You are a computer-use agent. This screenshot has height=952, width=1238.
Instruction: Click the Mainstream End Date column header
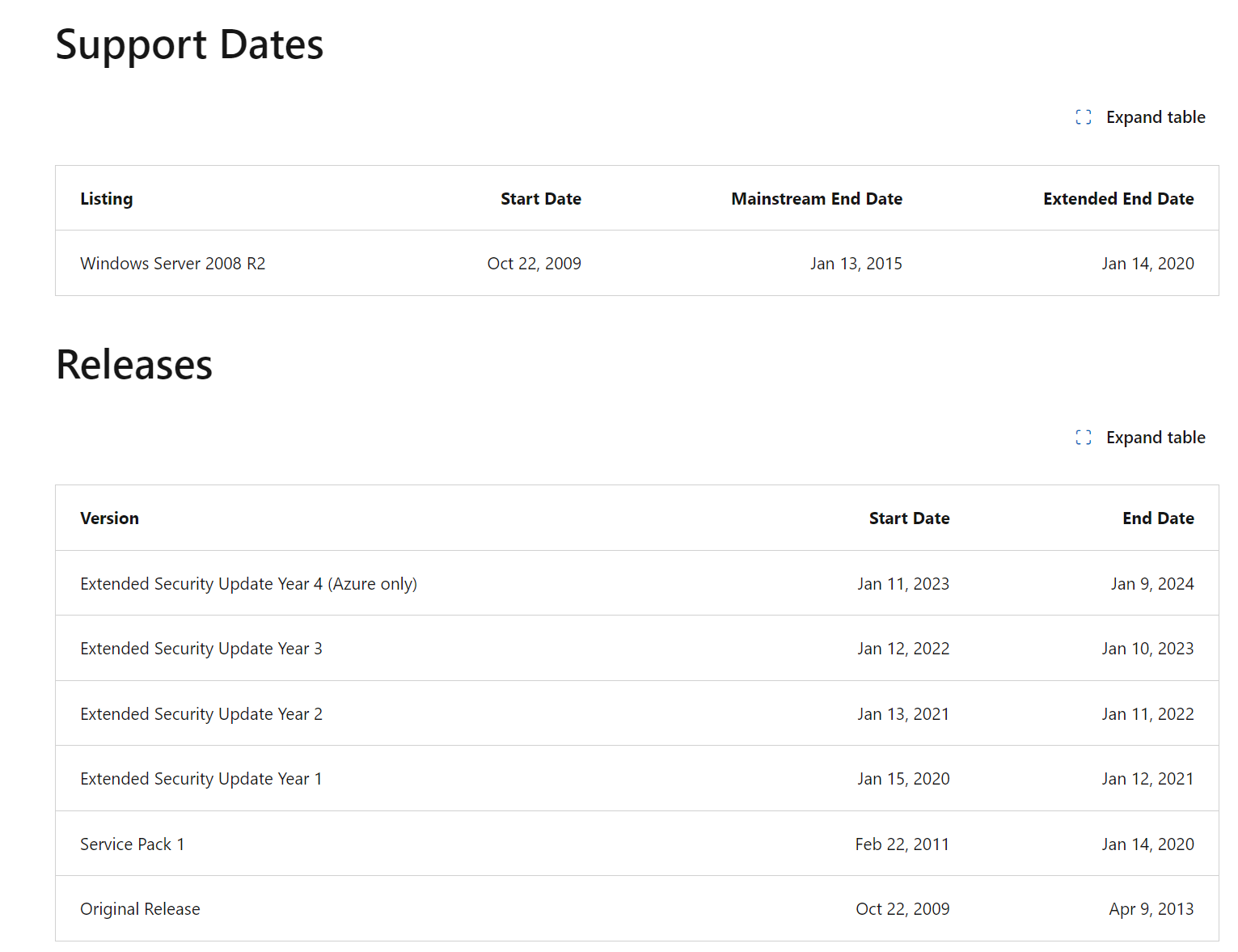817,199
